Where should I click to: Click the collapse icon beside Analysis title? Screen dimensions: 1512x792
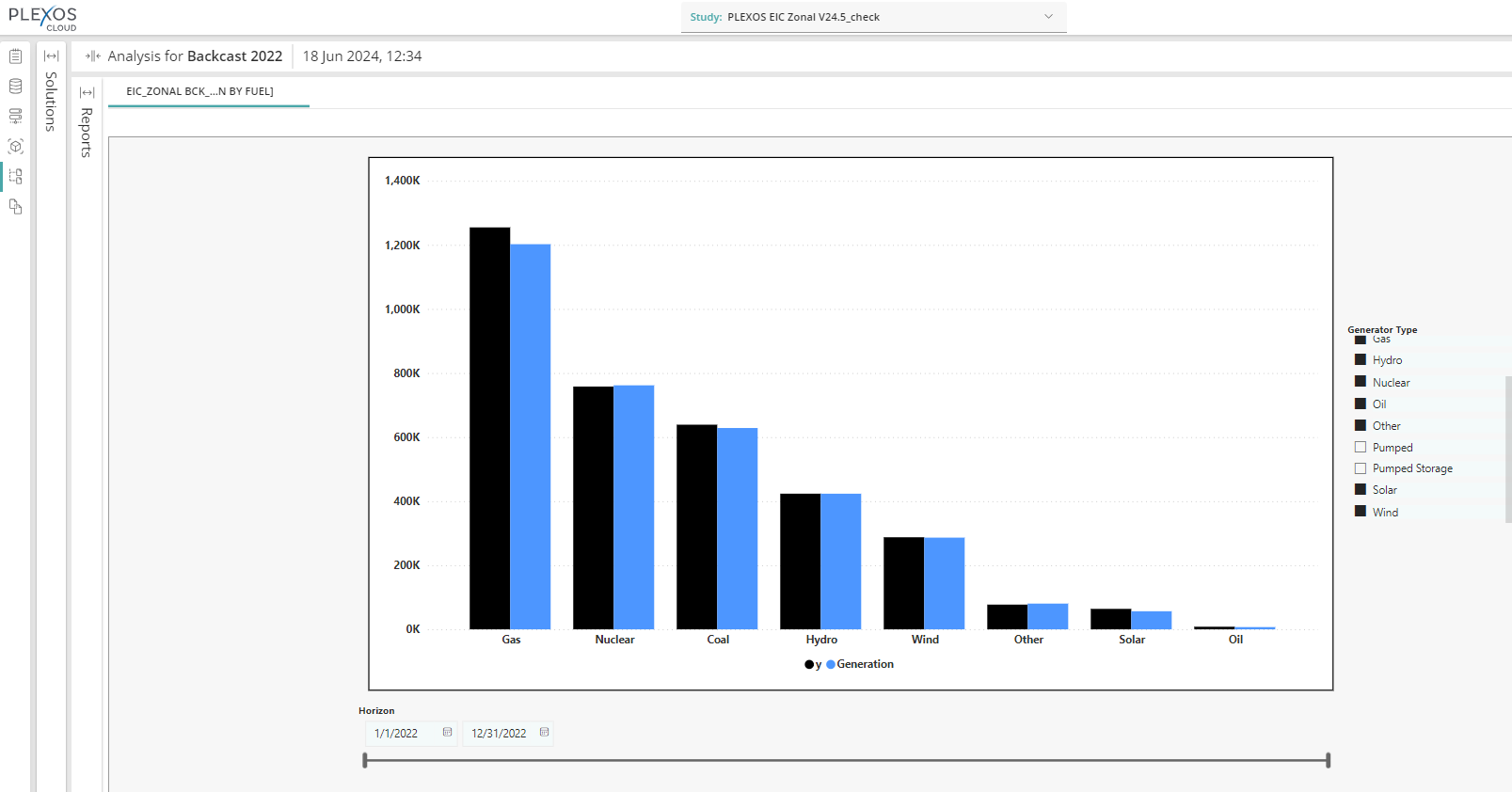[92, 56]
